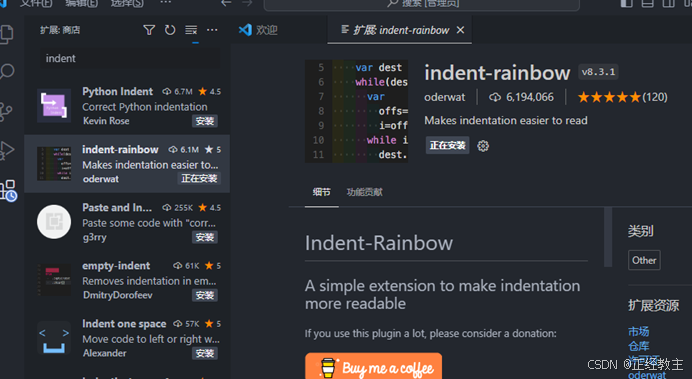Filter extensions with the funnel icon
This screenshot has height=379, width=692.
pos(149,30)
